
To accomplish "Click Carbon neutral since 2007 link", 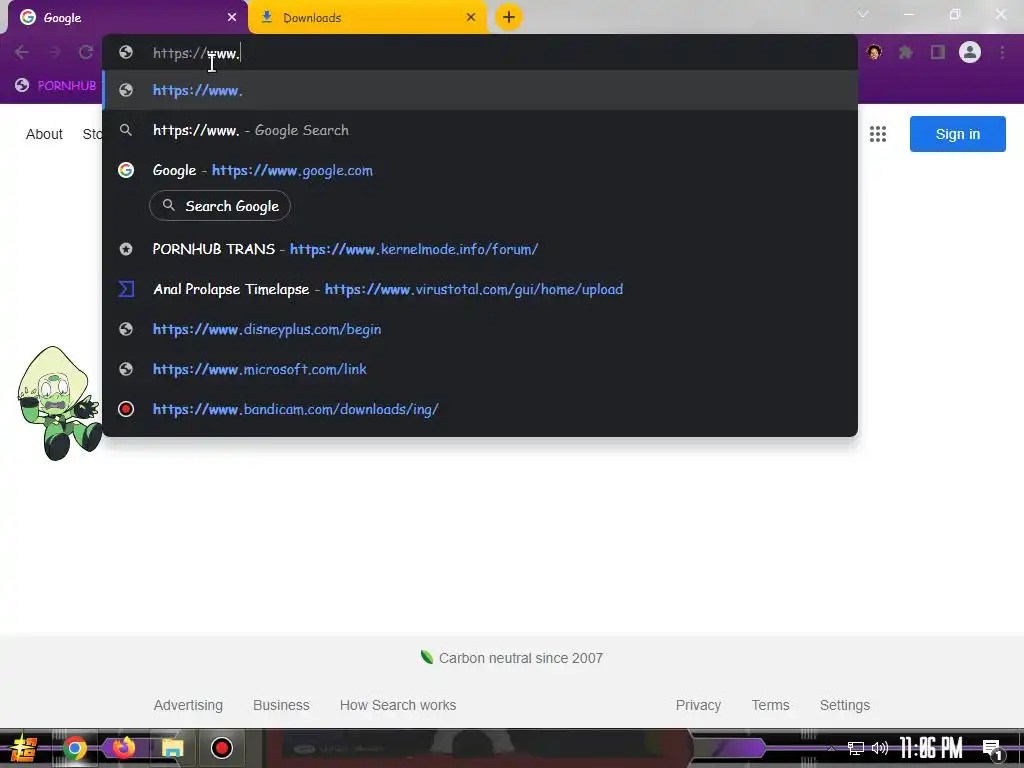I will tap(512, 658).
